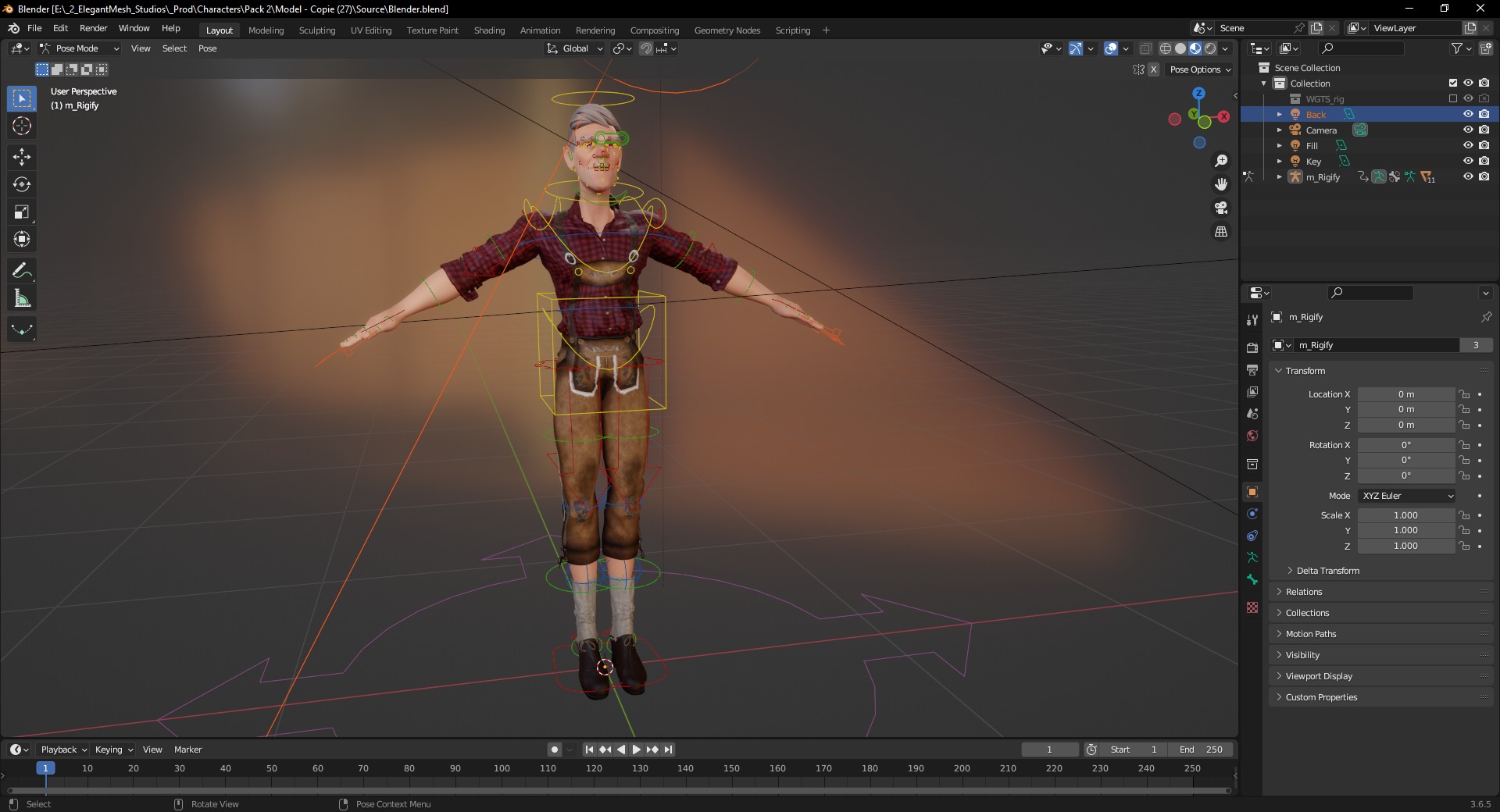The width and height of the screenshot is (1500, 812).
Task: Choose the Measure ruler tool
Action: click(22, 298)
